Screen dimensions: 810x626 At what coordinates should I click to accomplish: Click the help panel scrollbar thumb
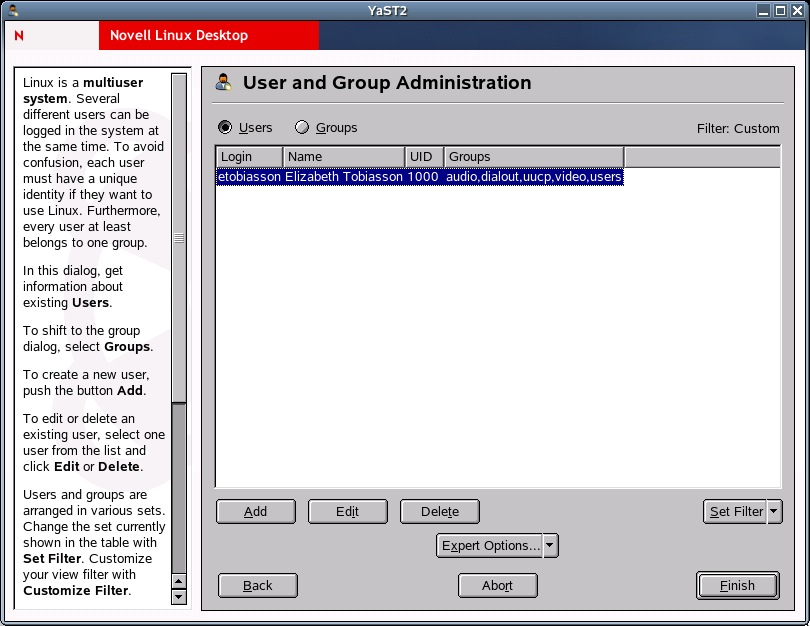click(x=179, y=238)
